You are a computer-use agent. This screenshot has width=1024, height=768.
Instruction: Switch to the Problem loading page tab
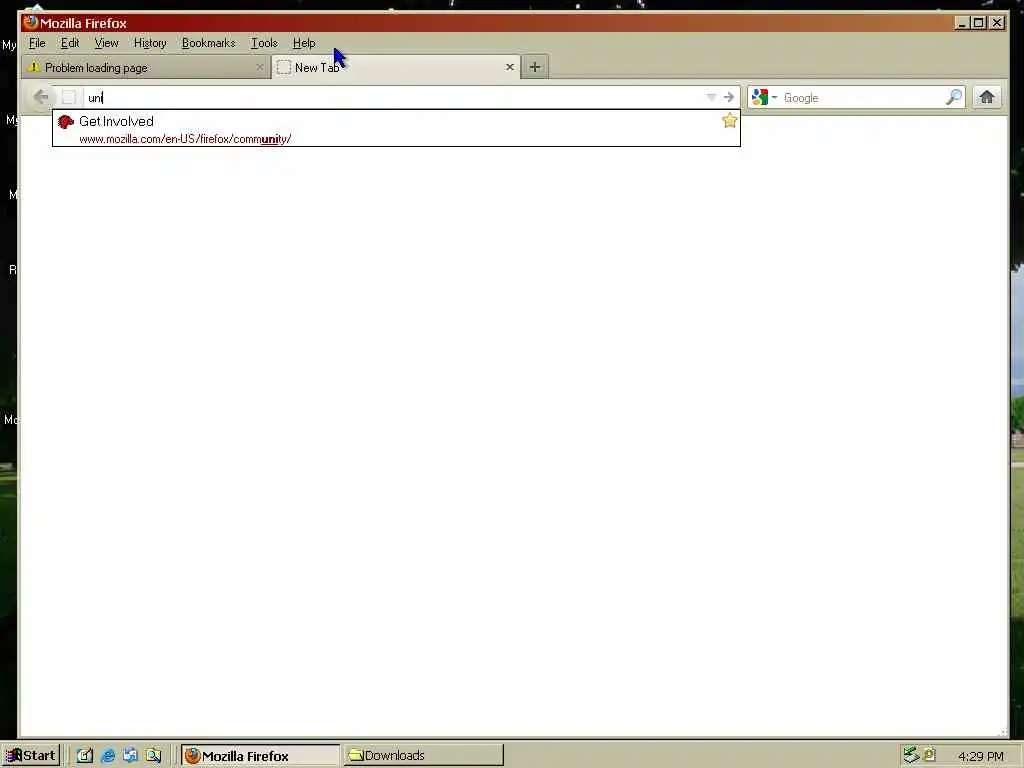pos(146,67)
